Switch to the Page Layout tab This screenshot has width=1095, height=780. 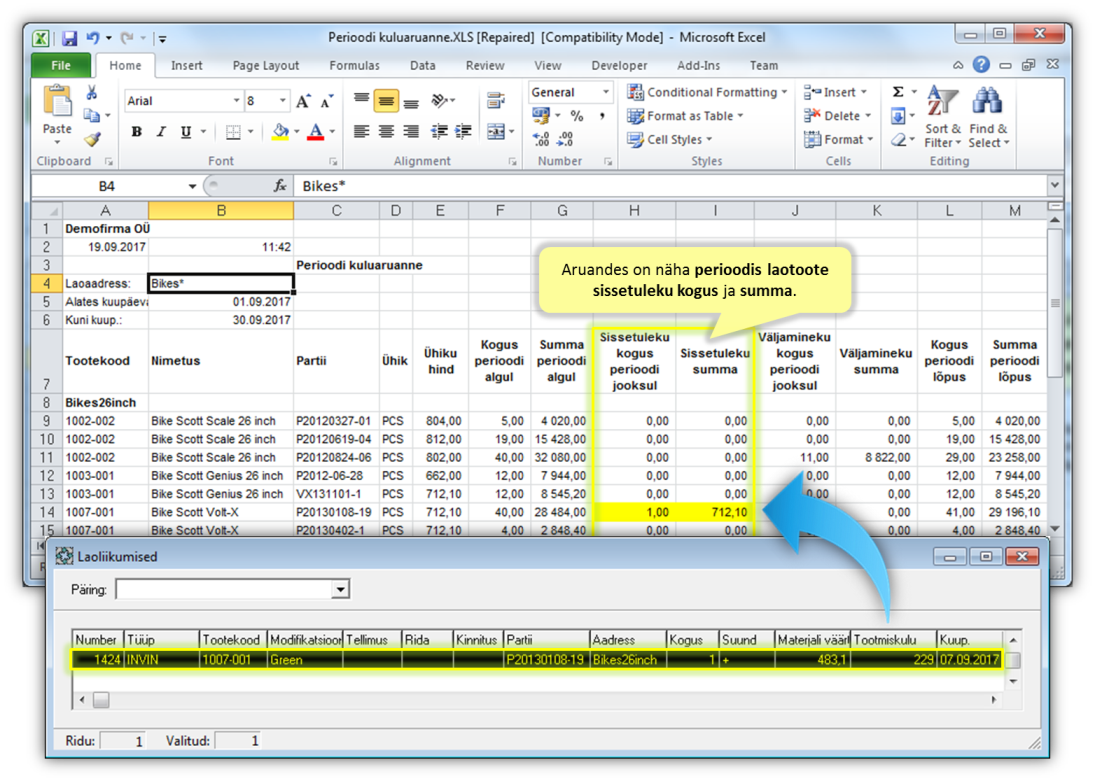tap(265, 66)
